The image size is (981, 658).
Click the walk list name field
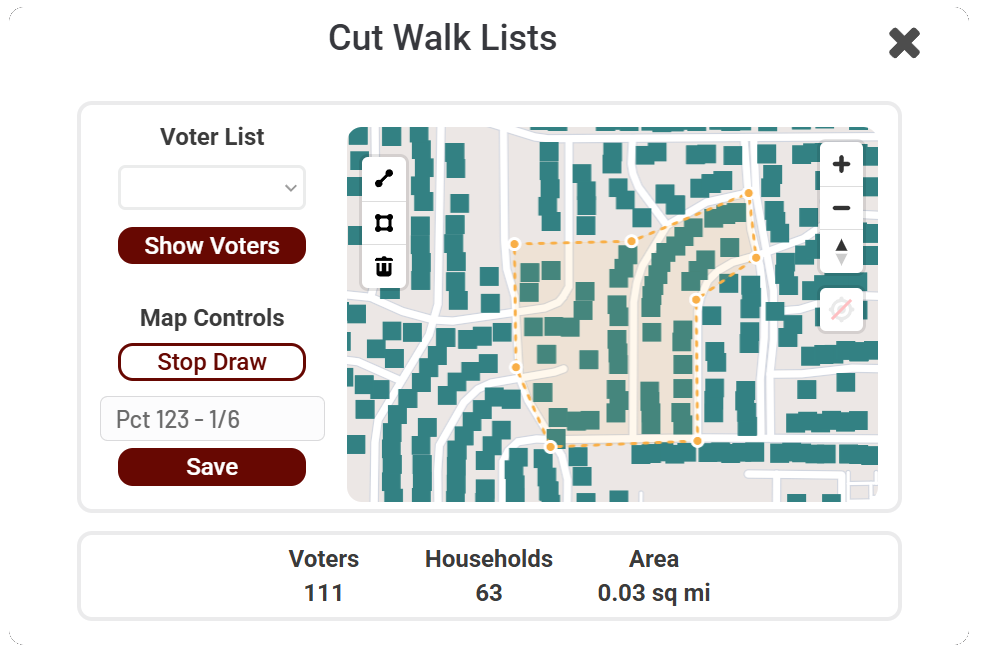212,419
